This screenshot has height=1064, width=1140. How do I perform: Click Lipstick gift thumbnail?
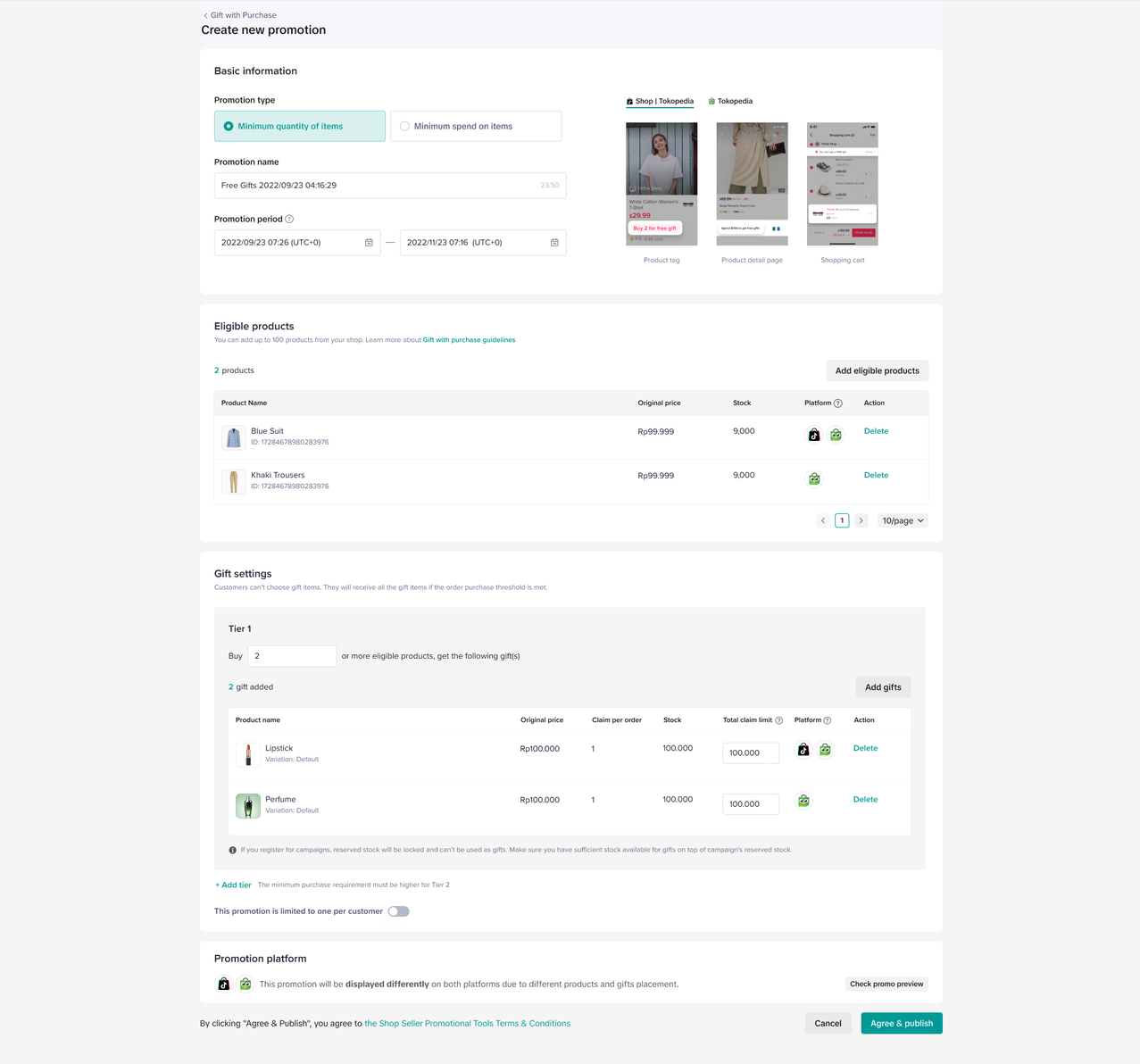point(248,755)
